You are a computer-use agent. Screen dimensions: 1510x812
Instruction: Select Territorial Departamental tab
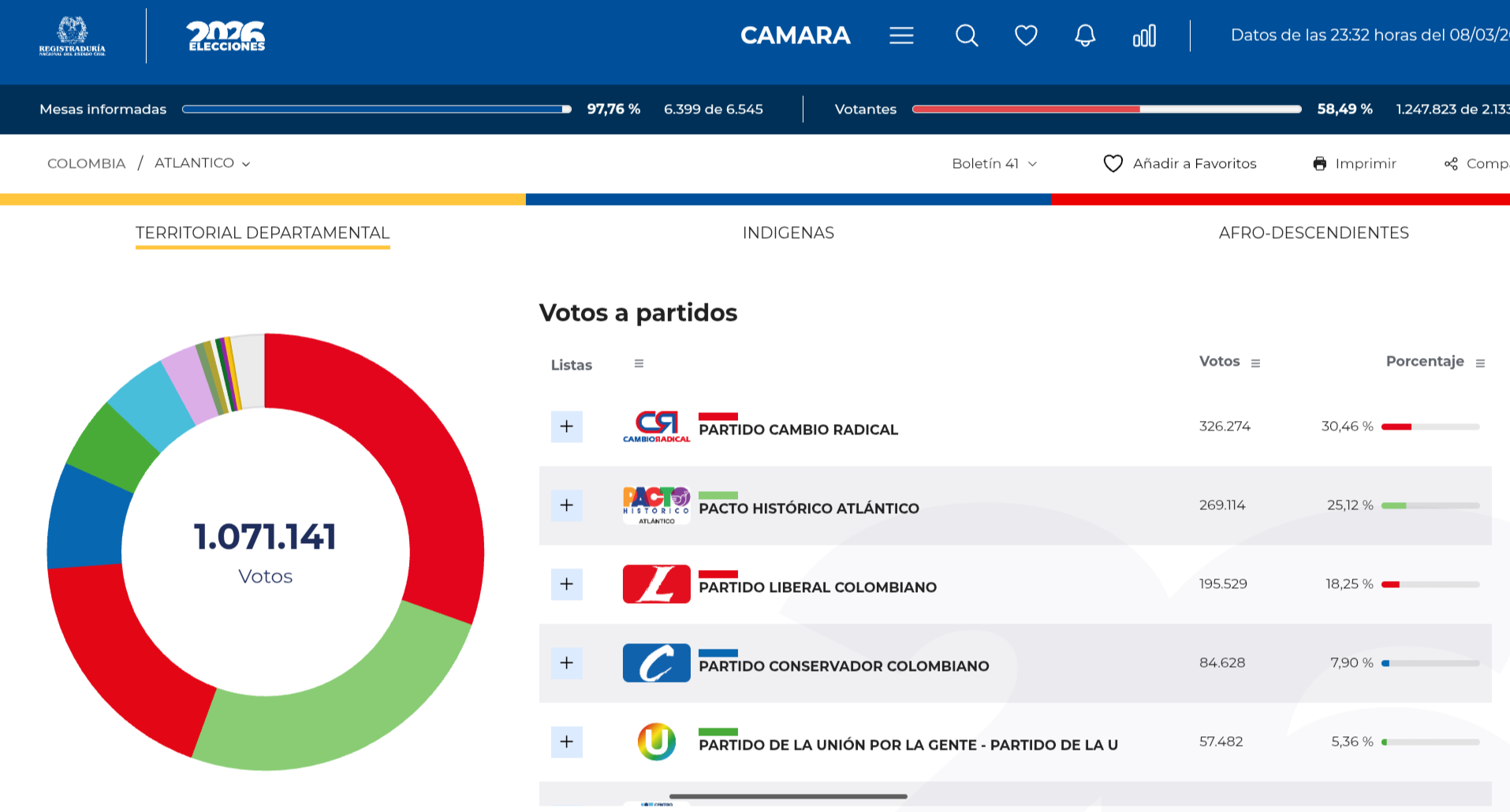pos(263,233)
